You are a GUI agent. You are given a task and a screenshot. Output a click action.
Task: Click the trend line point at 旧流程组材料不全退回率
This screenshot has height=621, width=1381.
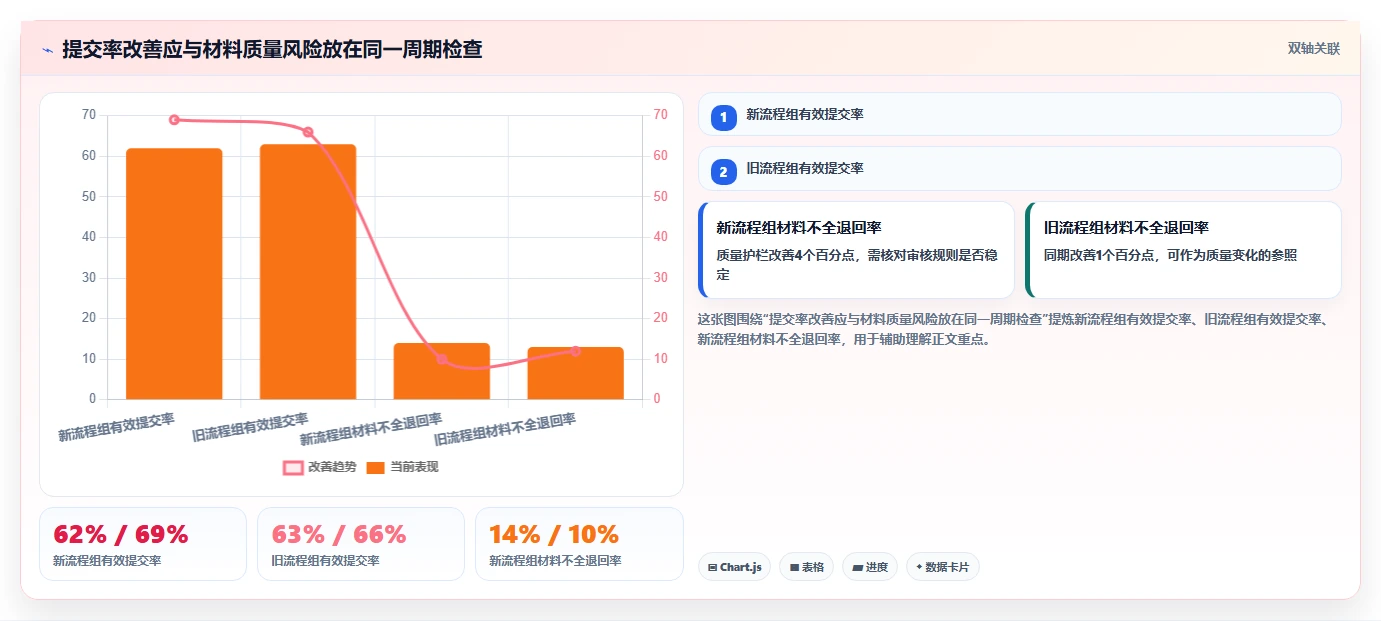coord(576,351)
